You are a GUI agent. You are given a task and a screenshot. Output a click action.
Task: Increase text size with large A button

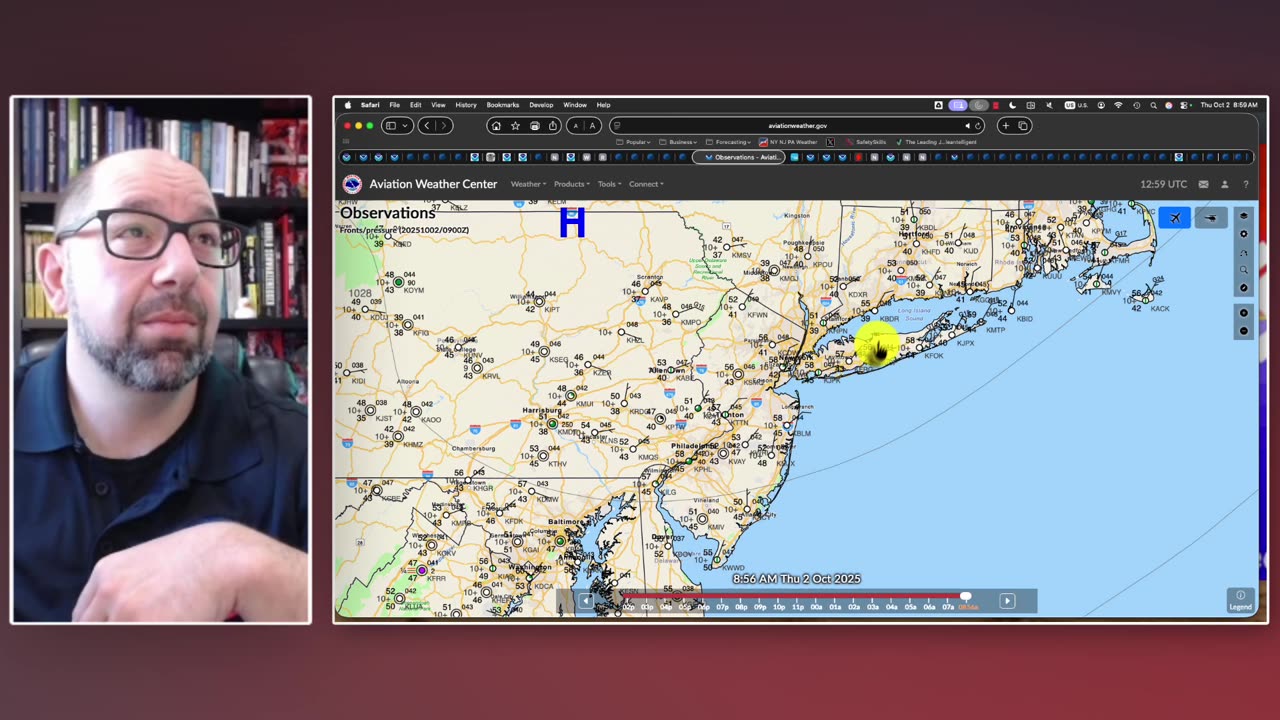point(592,126)
